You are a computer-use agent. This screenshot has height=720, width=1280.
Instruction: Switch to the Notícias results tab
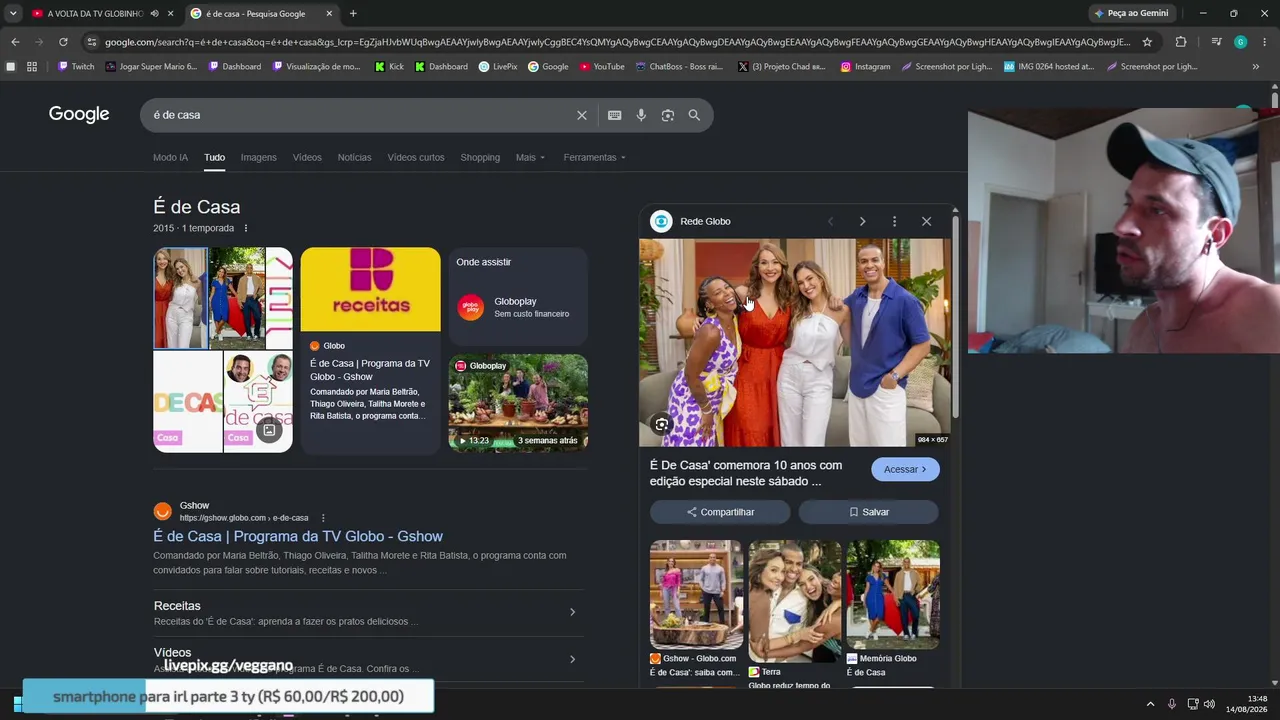tap(354, 157)
